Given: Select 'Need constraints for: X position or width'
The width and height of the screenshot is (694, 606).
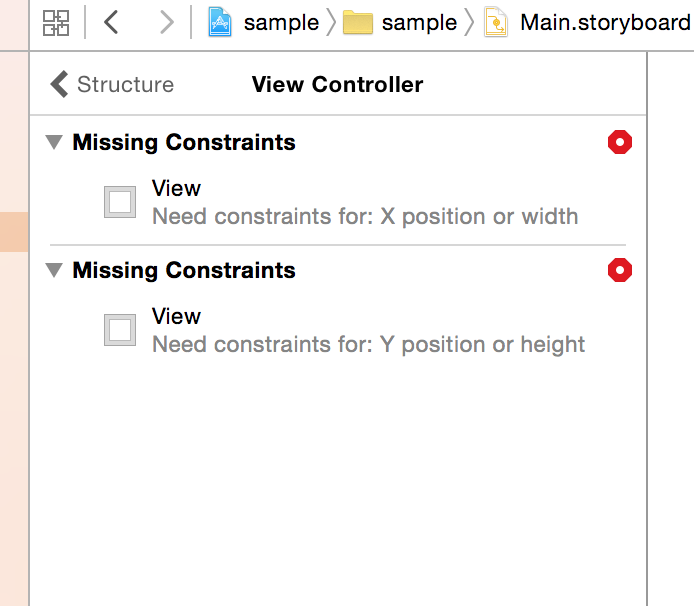Looking at the screenshot, I should pos(365,216).
